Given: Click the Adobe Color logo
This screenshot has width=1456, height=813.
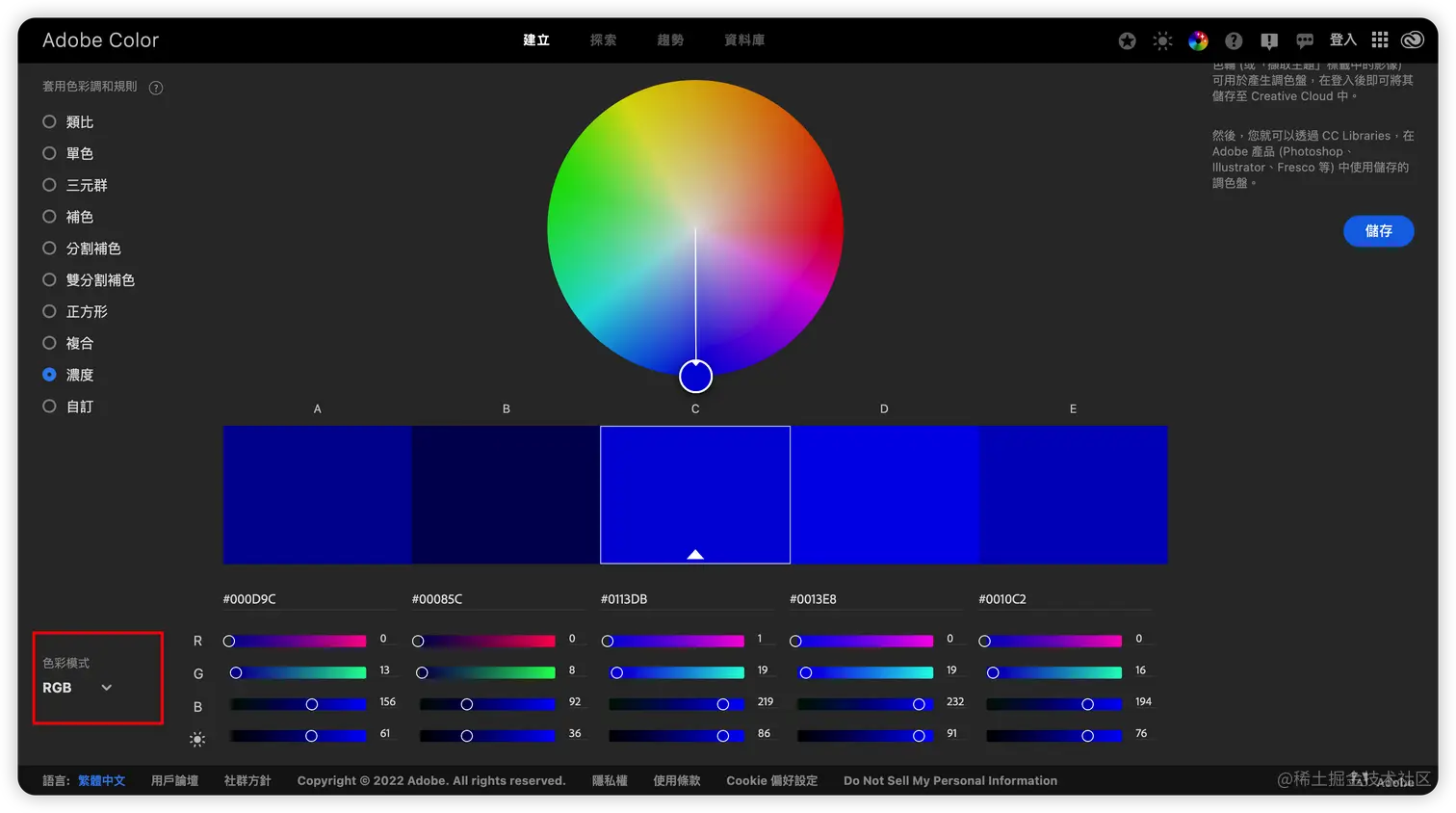Looking at the screenshot, I should tap(100, 40).
